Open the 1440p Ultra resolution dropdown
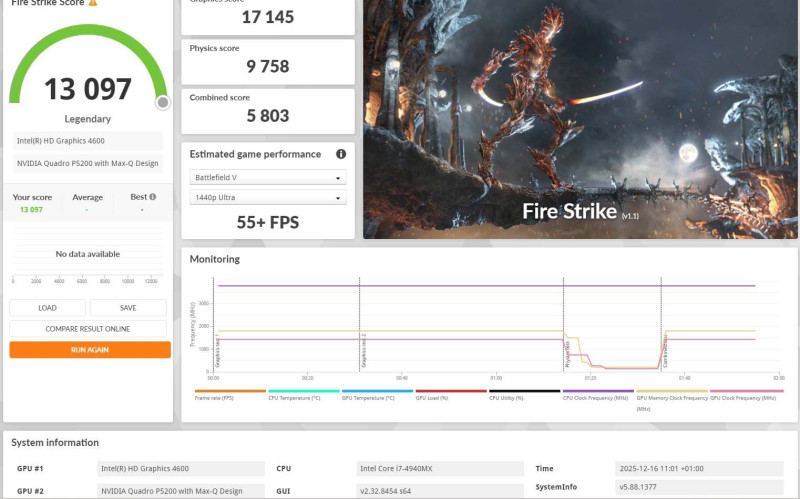Screen dimensions: 800x499 pyautogui.click(x=268, y=197)
